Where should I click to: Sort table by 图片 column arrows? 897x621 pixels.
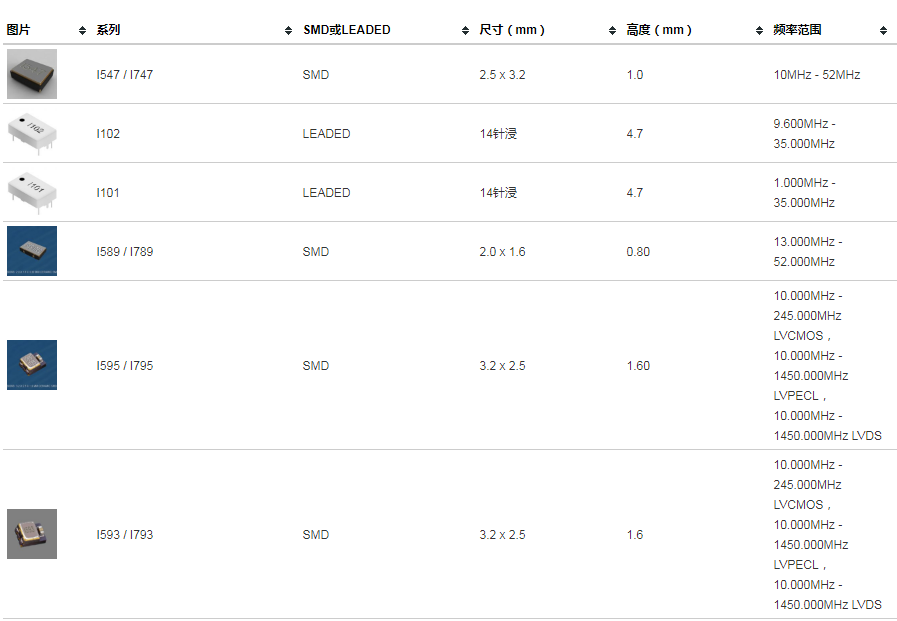pyautogui.click(x=82, y=31)
